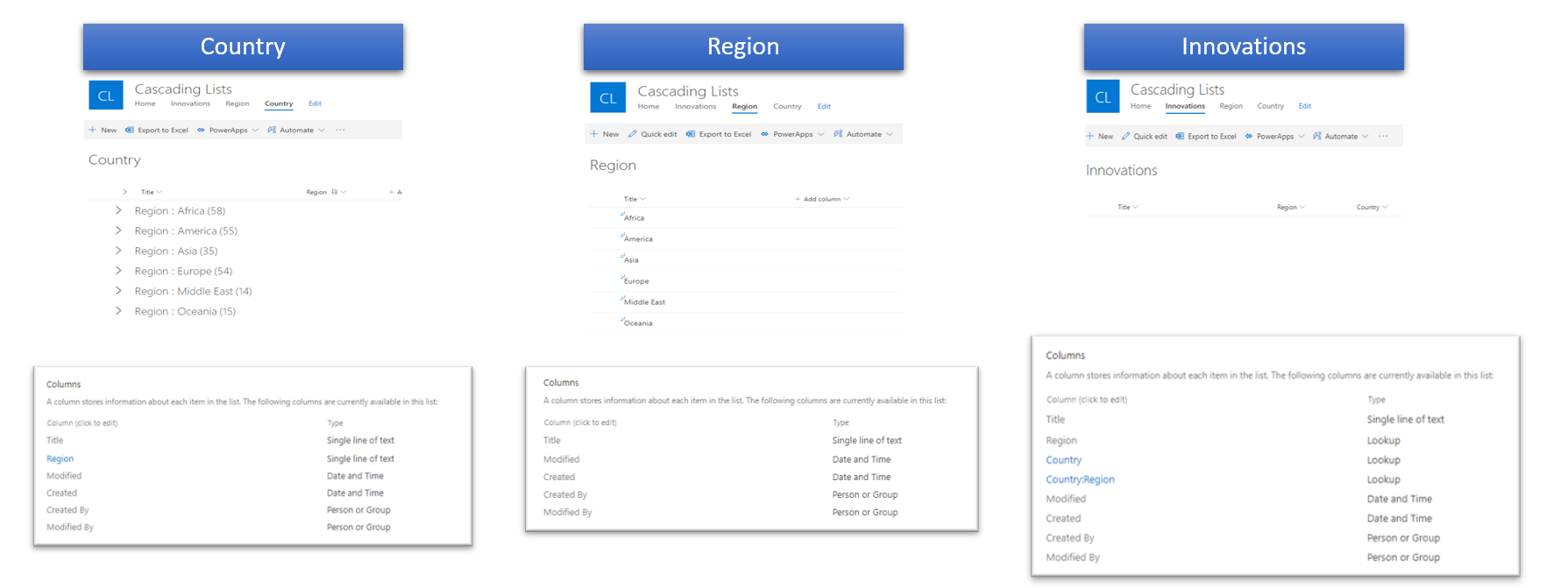1568x588 pixels.
Task: Open the Automate menu in the Country list toolbar
Action: click(296, 130)
